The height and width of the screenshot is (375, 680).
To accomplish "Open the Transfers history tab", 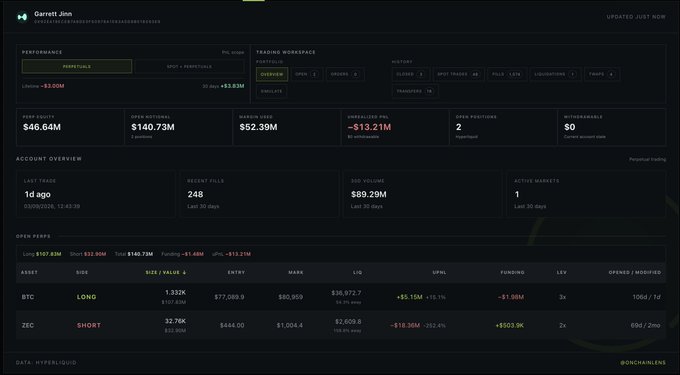I will [415, 91].
